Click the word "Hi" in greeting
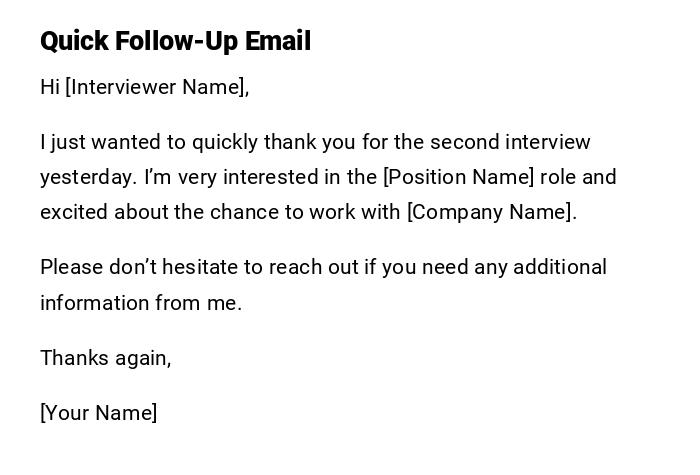This screenshot has width=700, height=475. pos(50,87)
